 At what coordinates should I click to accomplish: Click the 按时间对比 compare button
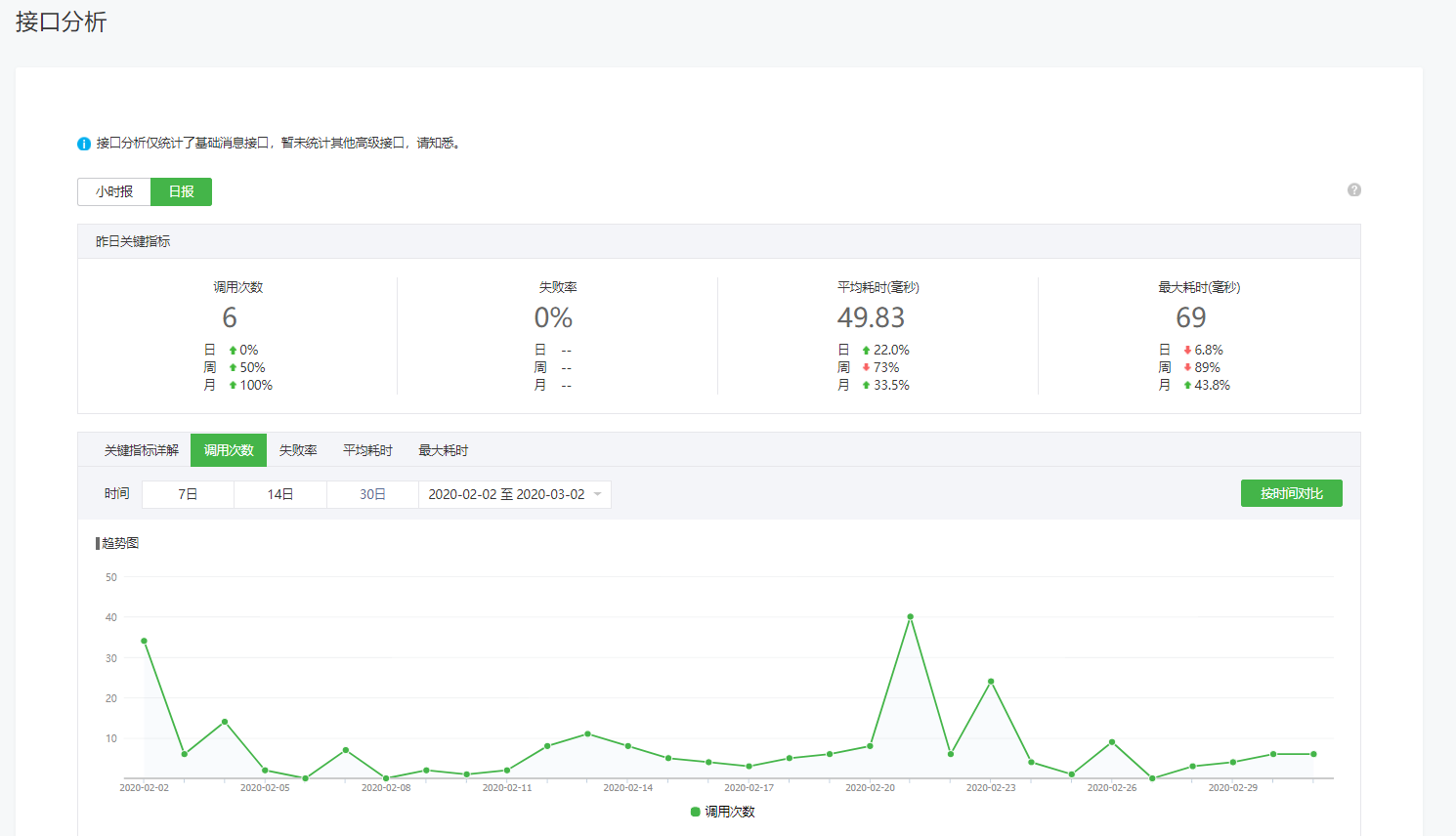(1291, 493)
